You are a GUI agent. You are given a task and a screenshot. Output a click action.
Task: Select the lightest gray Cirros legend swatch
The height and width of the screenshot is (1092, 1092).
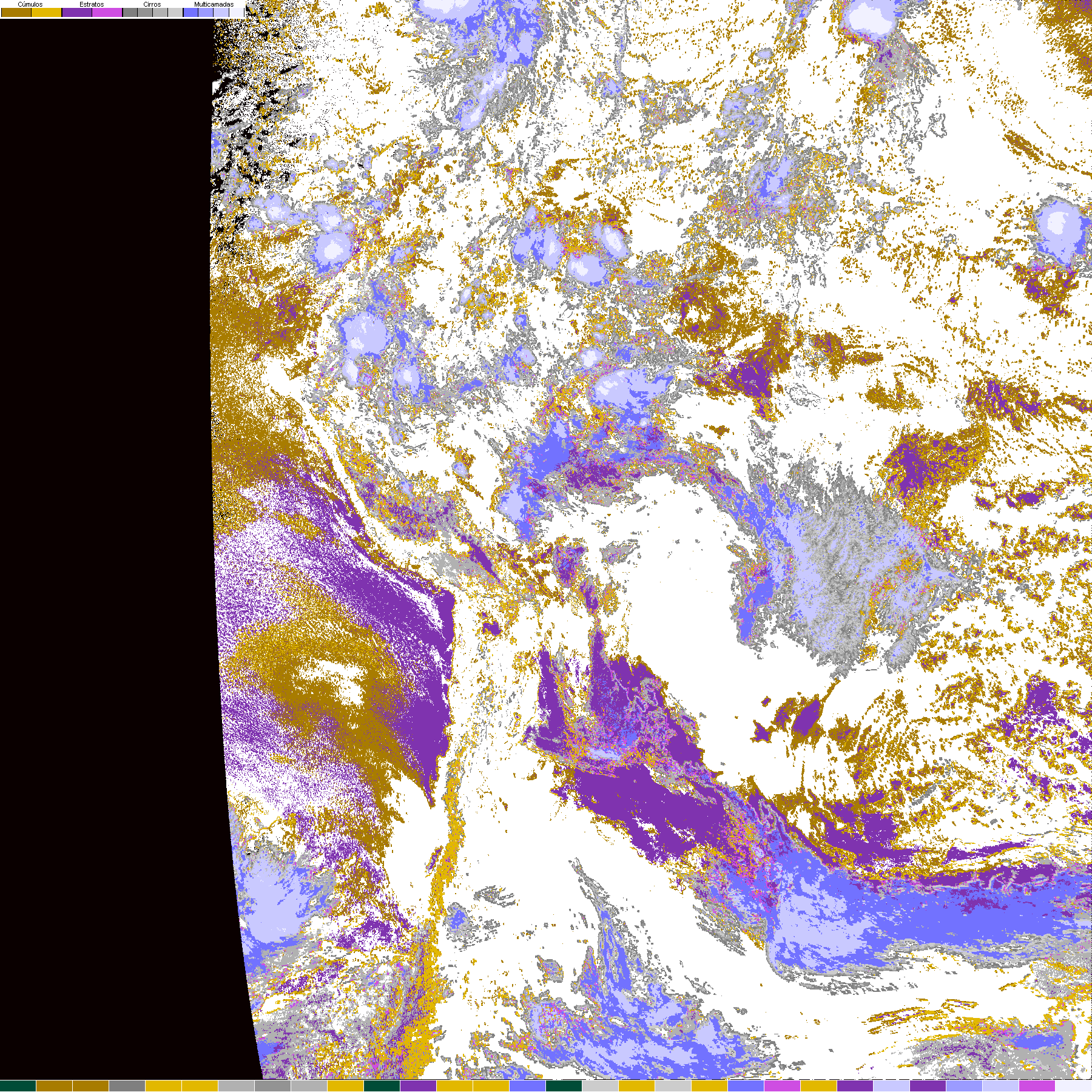pos(175,13)
